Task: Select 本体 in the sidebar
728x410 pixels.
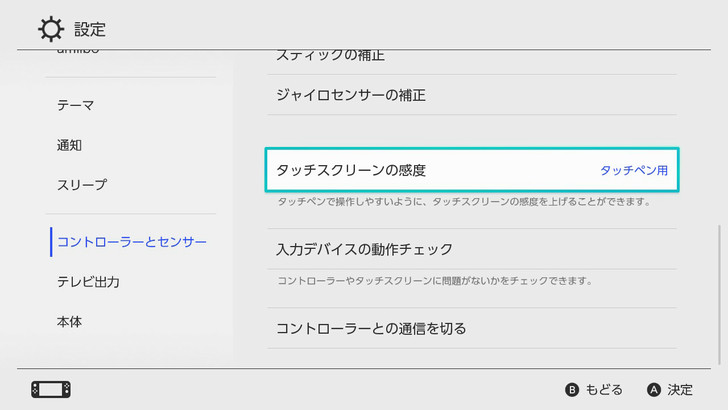Action: 69,322
